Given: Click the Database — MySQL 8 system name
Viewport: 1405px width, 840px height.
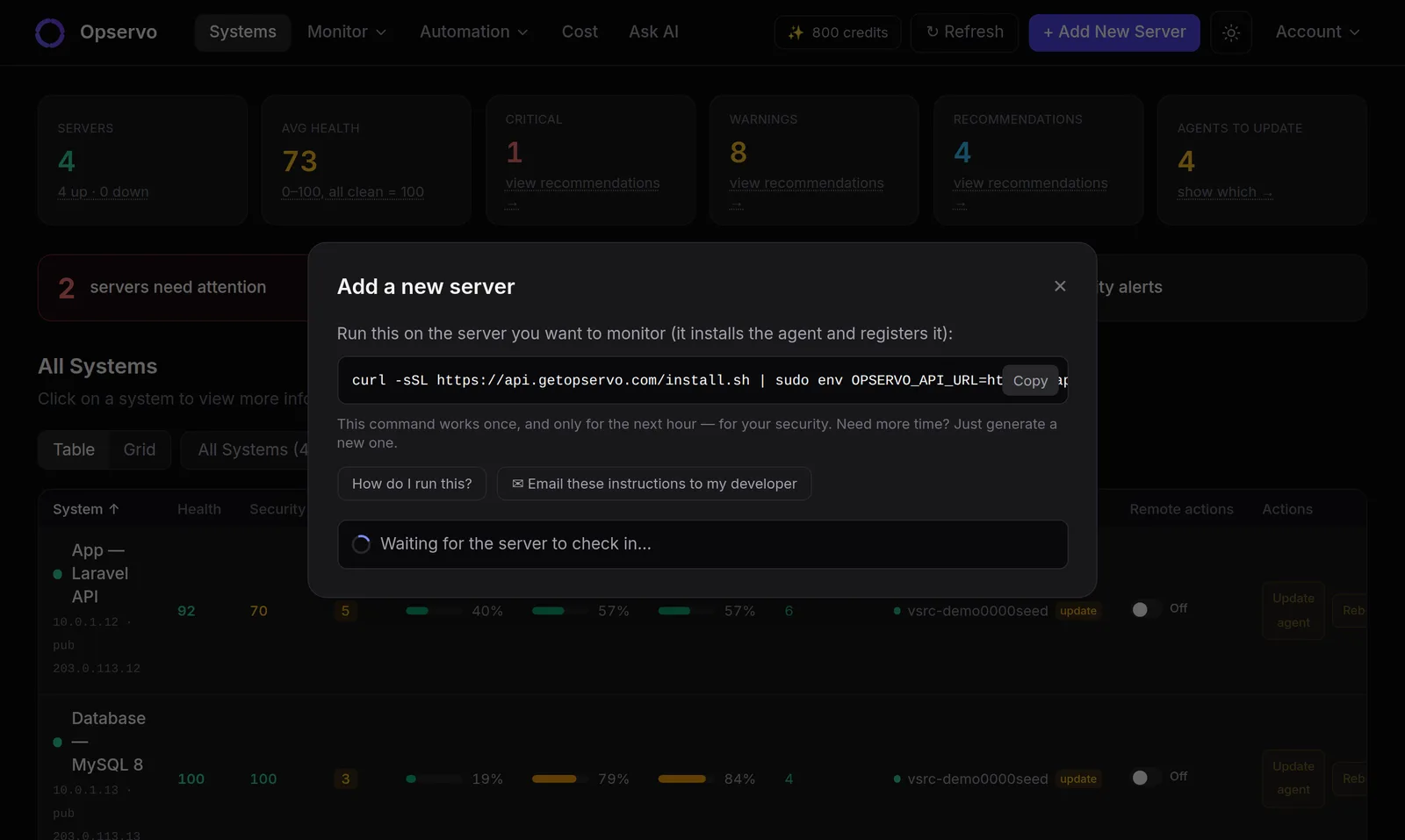Looking at the screenshot, I should click(x=108, y=742).
